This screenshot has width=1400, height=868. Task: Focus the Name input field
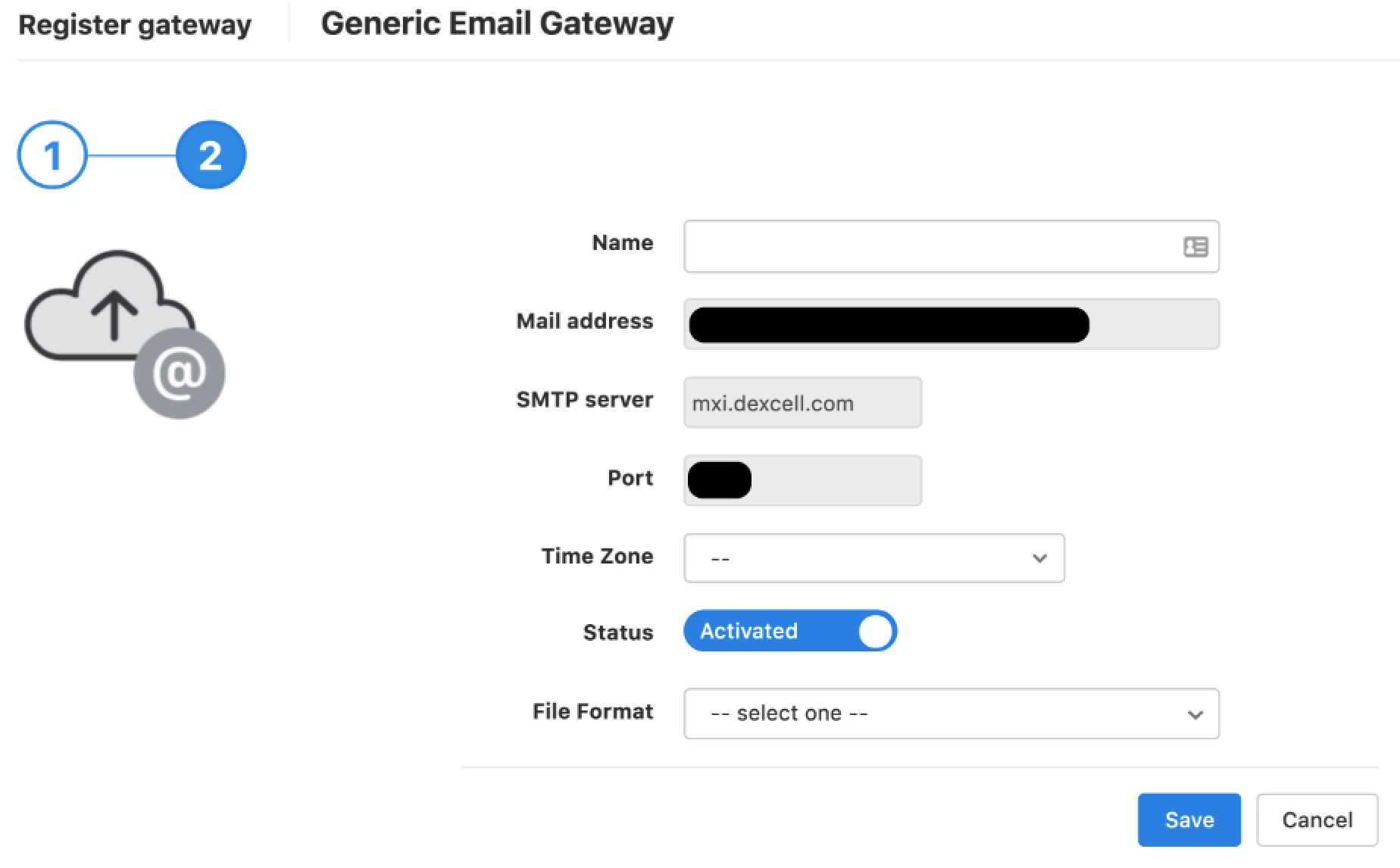952,246
